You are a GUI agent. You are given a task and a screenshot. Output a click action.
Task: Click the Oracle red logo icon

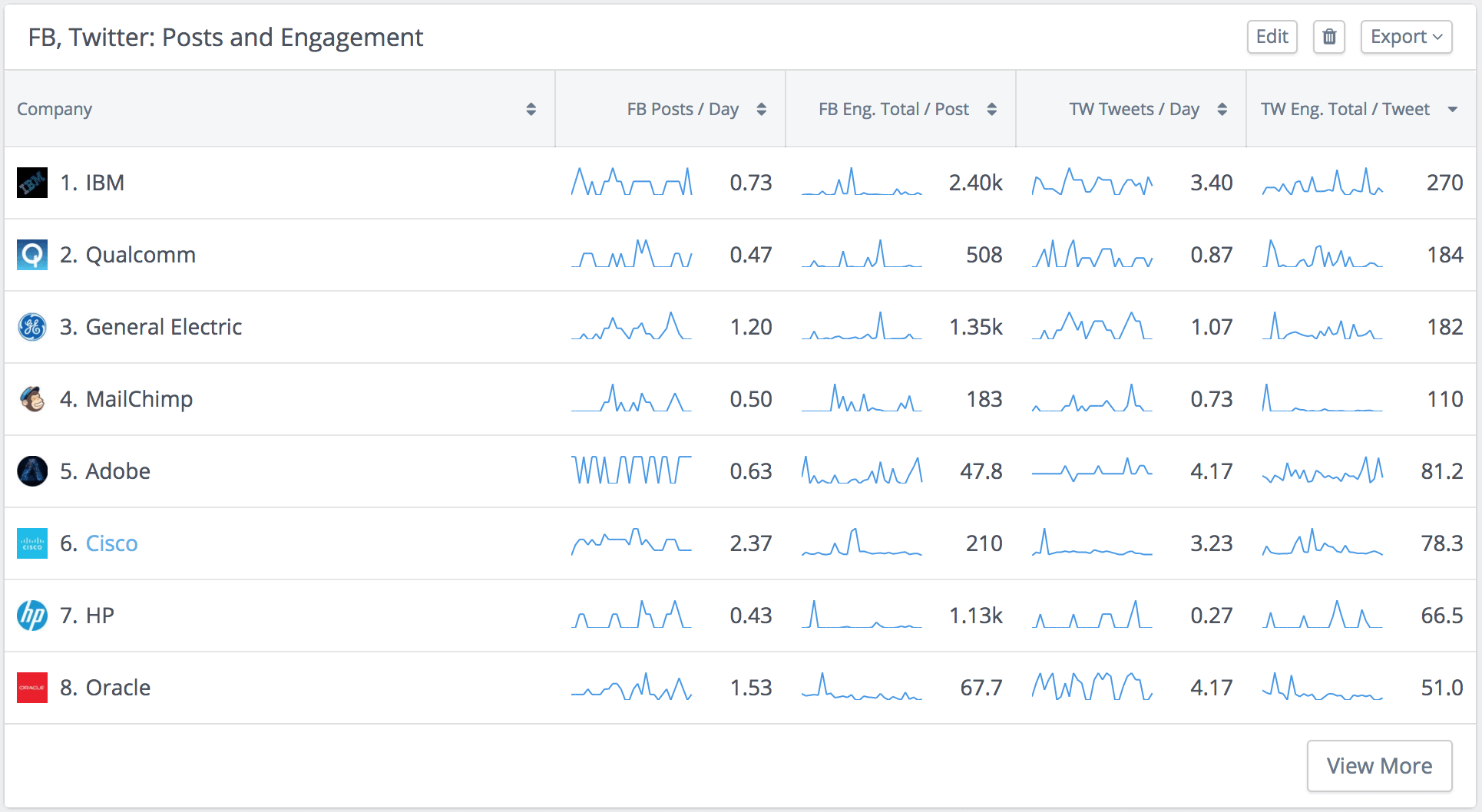click(32, 688)
